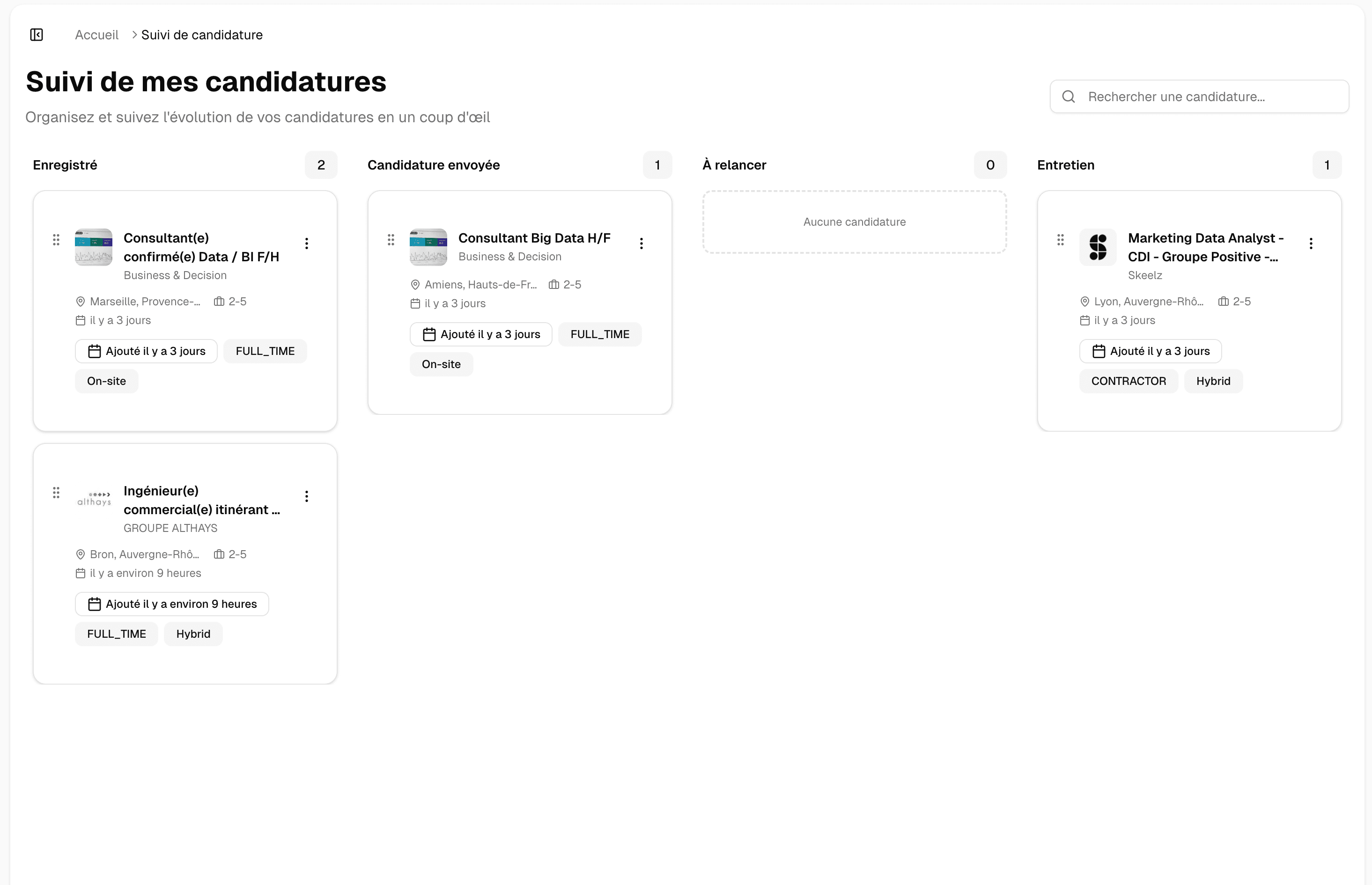The width and height of the screenshot is (1372, 885).
Task: Open options menu on Consultant(e) confirmé(e) Data card
Action: point(307,243)
